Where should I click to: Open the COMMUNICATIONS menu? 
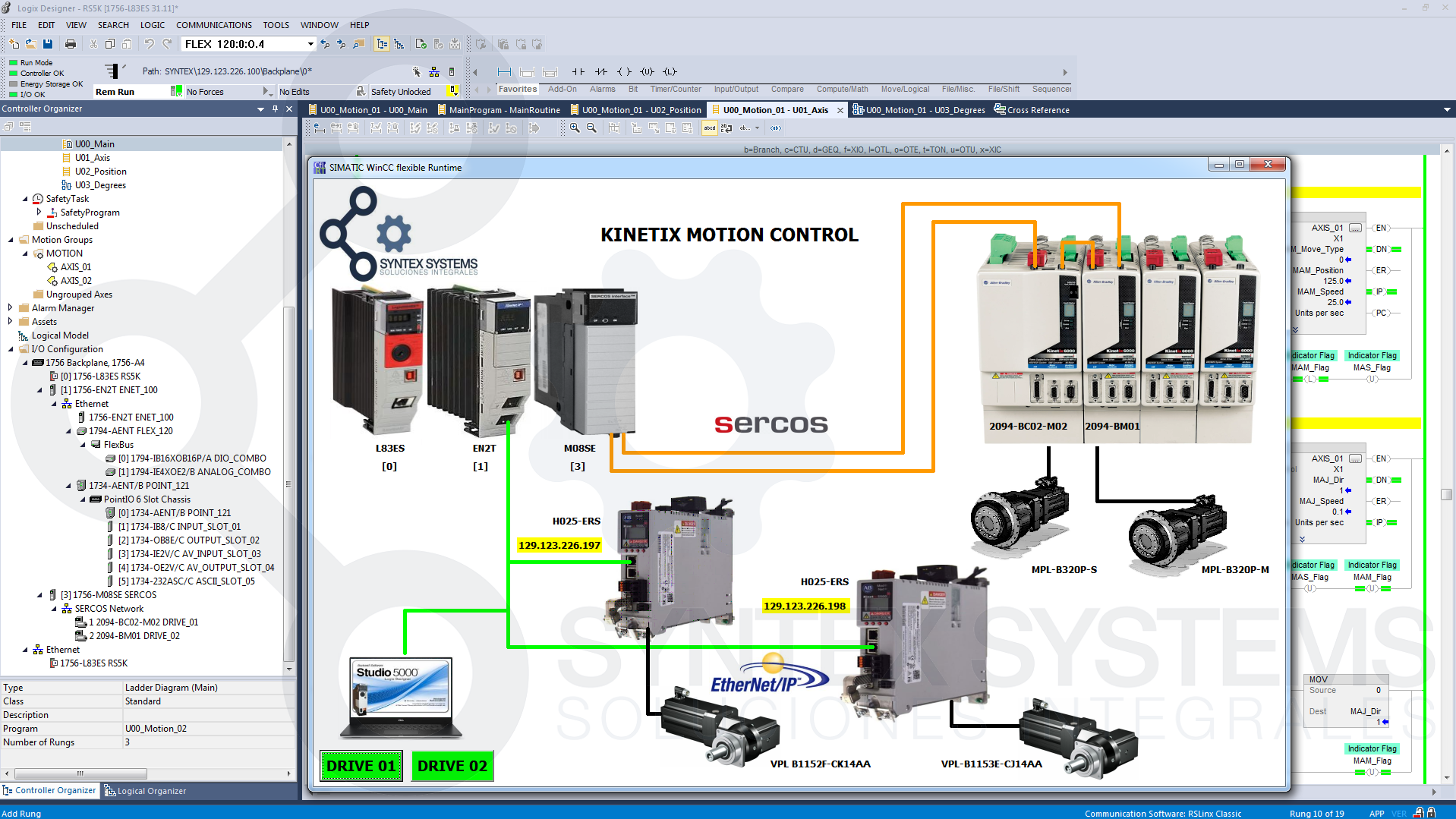213,24
